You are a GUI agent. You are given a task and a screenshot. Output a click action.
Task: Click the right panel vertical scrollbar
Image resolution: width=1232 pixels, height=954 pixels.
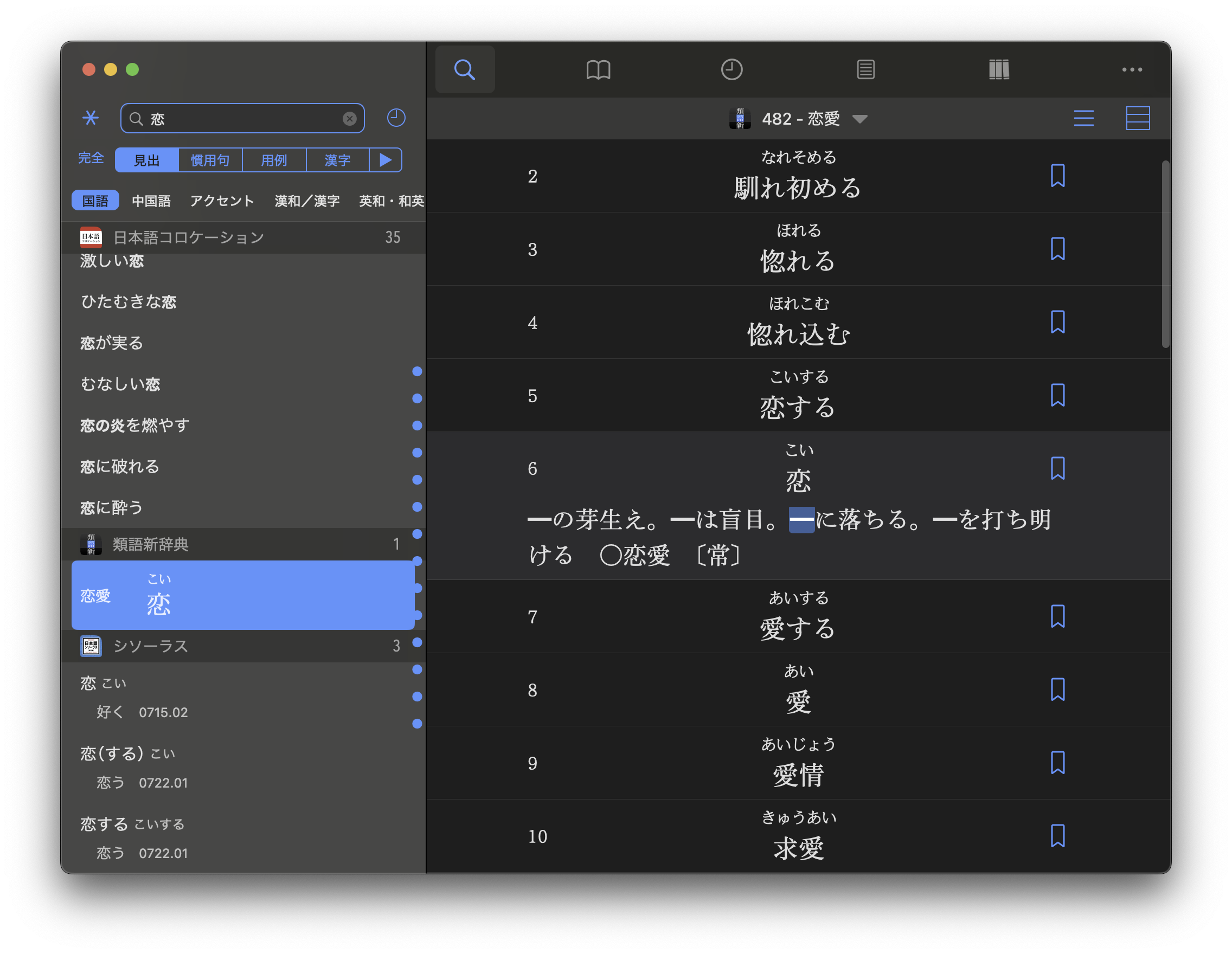coord(1165,254)
